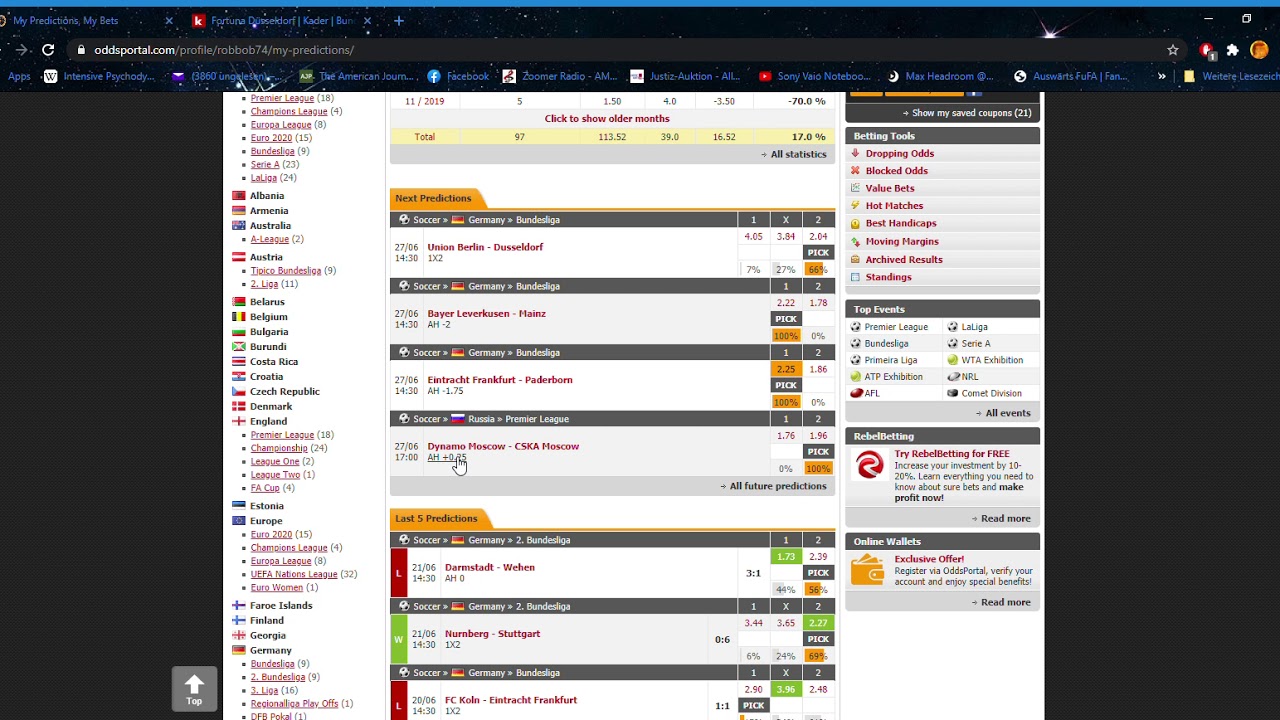Open Blocked Odds betting tool

coord(897,171)
